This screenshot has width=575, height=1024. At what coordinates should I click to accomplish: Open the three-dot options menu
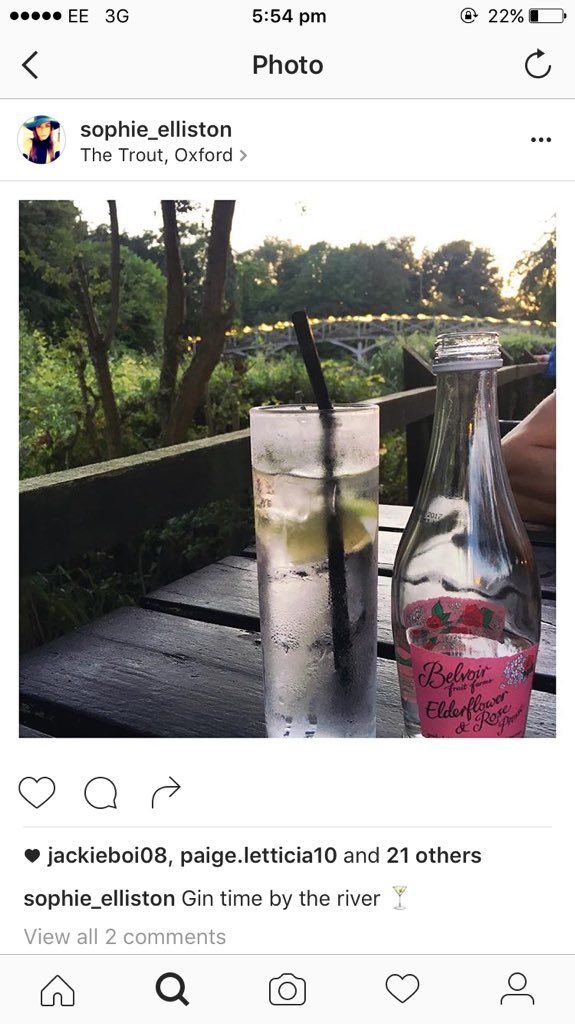[x=540, y=140]
